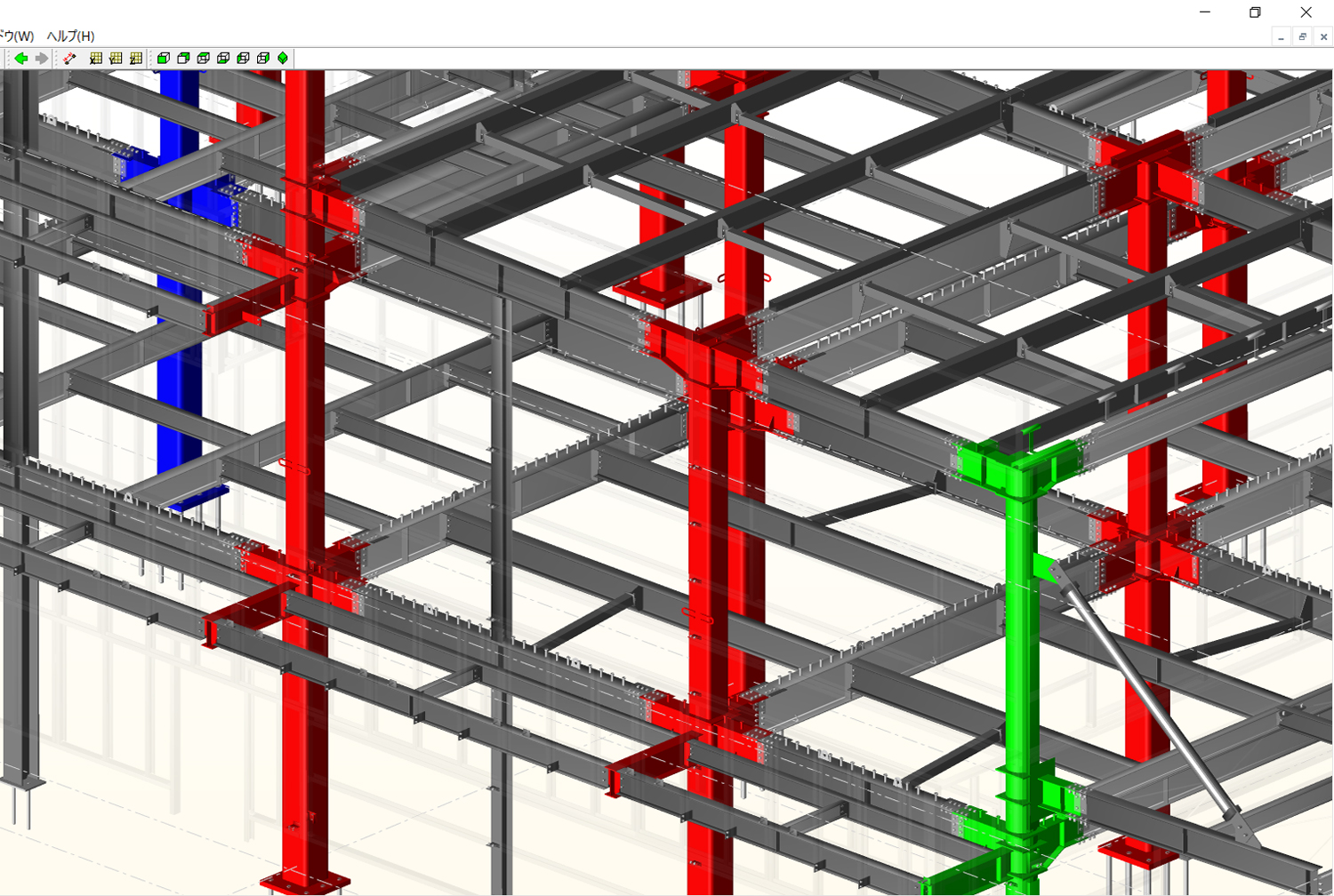Switch to right side view cube icon
The height and width of the screenshot is (896, 1334).
[263, 59]
